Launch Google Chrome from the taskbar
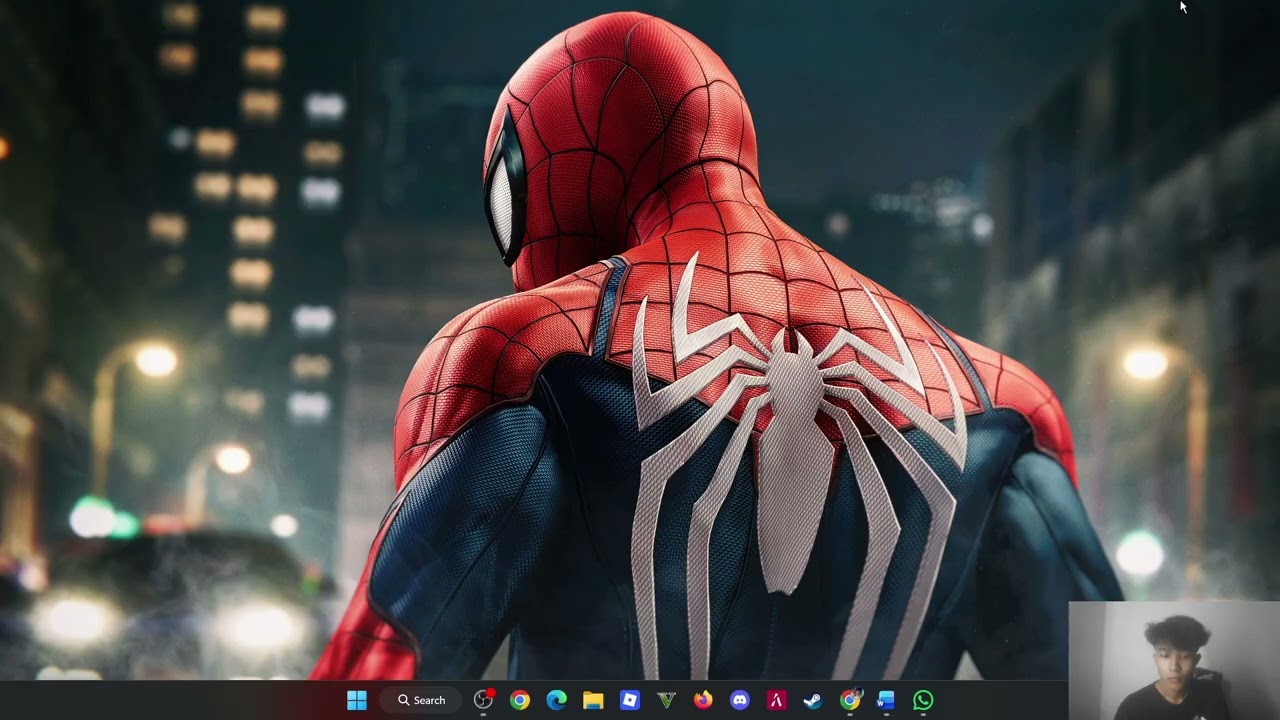Viewport: 1280px width, 720px height. pyautogui.click(x=520, y=700)
